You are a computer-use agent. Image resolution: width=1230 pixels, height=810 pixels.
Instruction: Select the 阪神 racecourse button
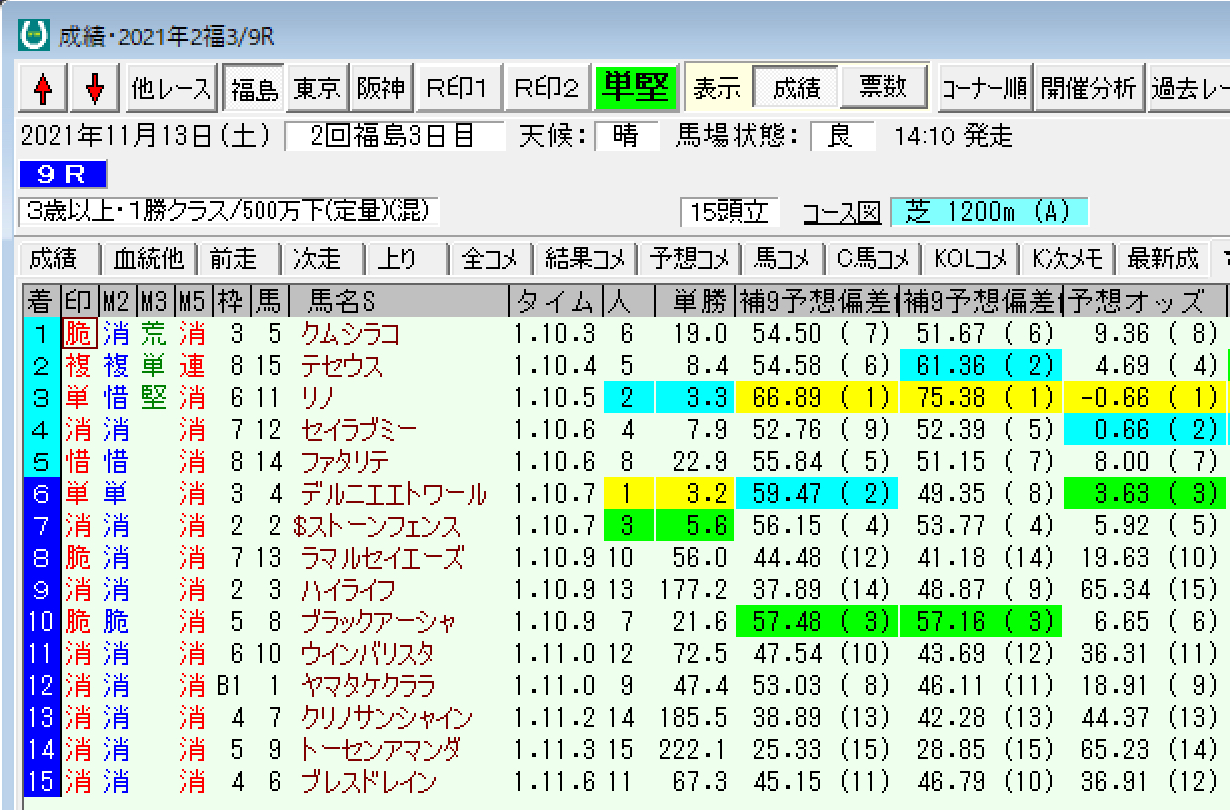381,89
